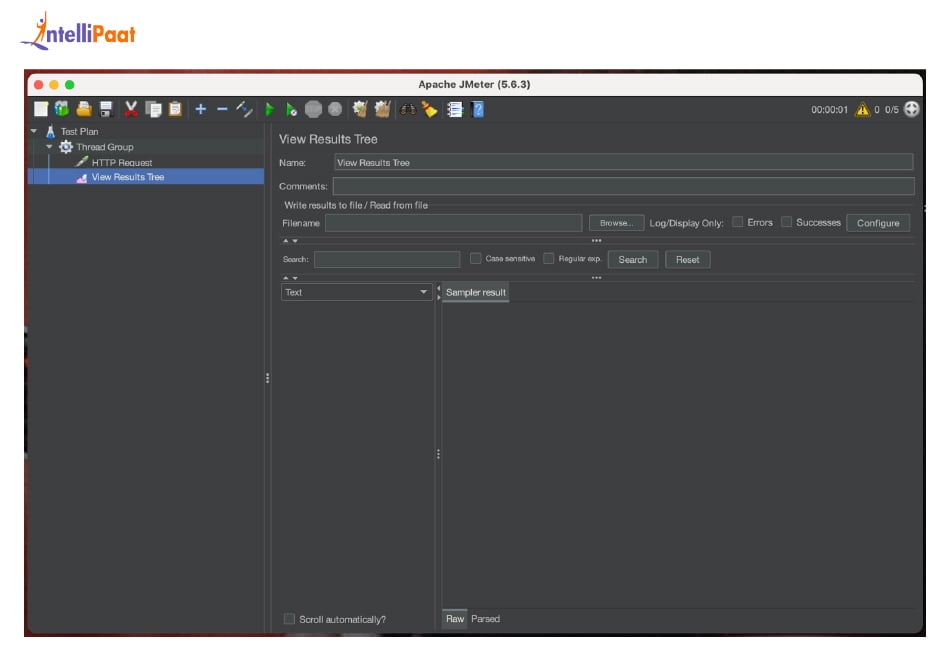This screenshot has width=950, height=664.
Task: Click the Thread Group gear icon
Action: [x=66, y=147]
